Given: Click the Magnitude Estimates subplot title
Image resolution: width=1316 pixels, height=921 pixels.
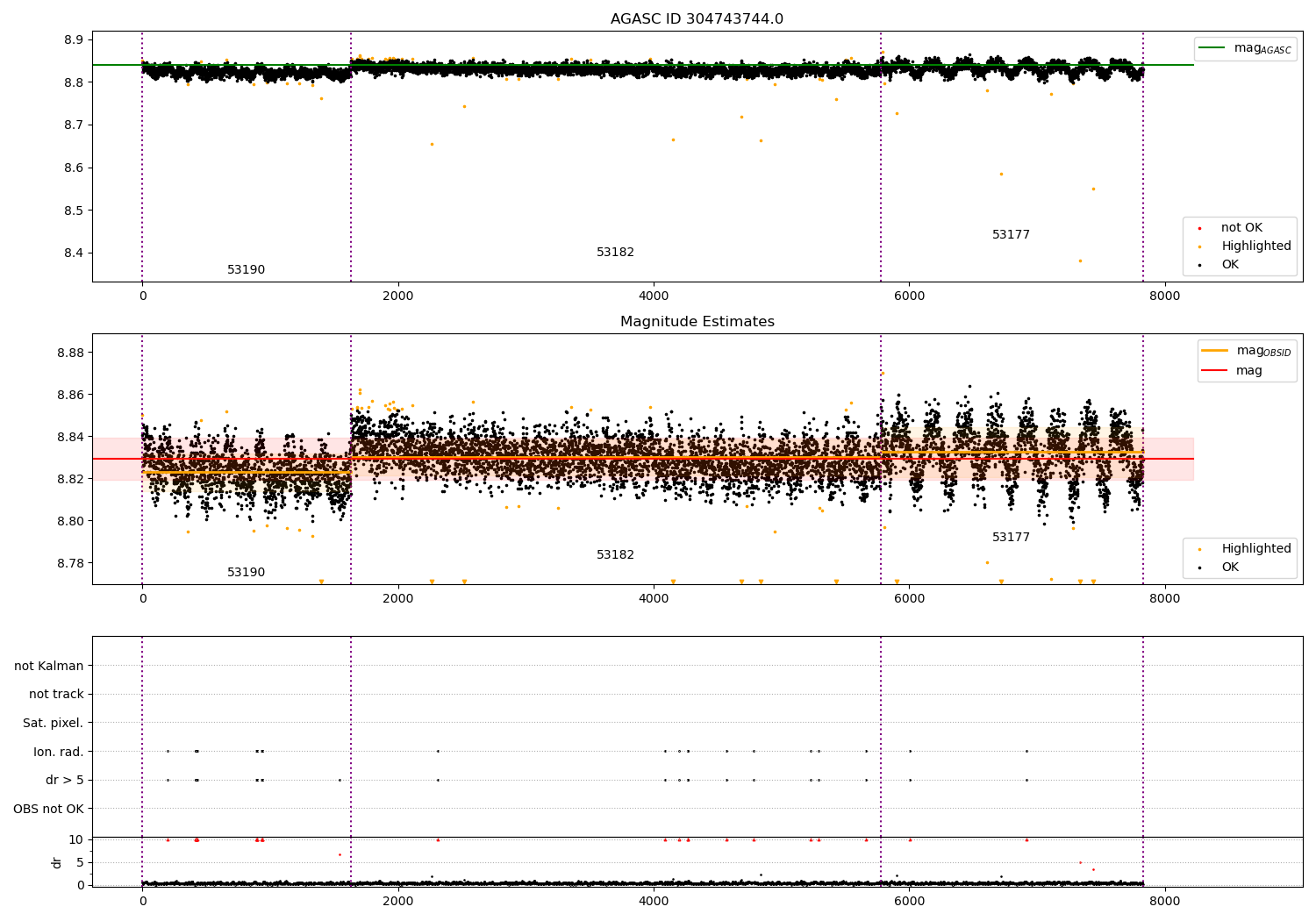Looking at the screenshot, I should pyautogui.click(x=697, y=322).
